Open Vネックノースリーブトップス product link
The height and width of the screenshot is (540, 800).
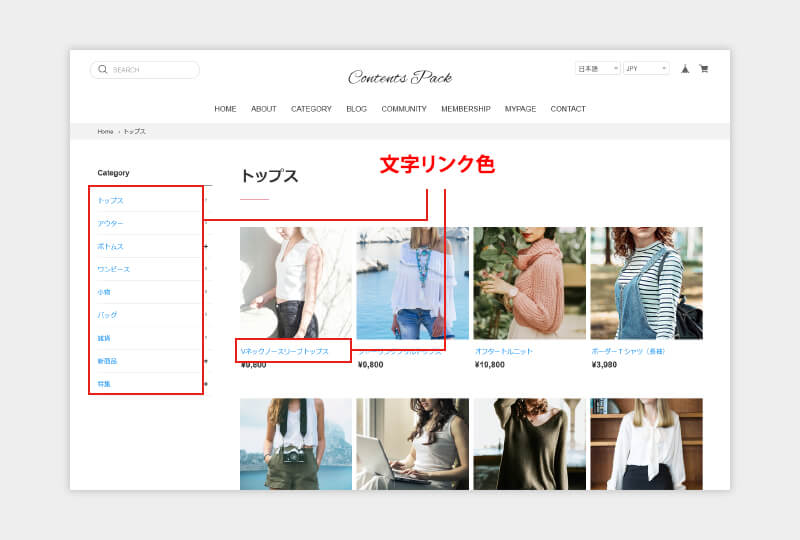pos(285,351)
